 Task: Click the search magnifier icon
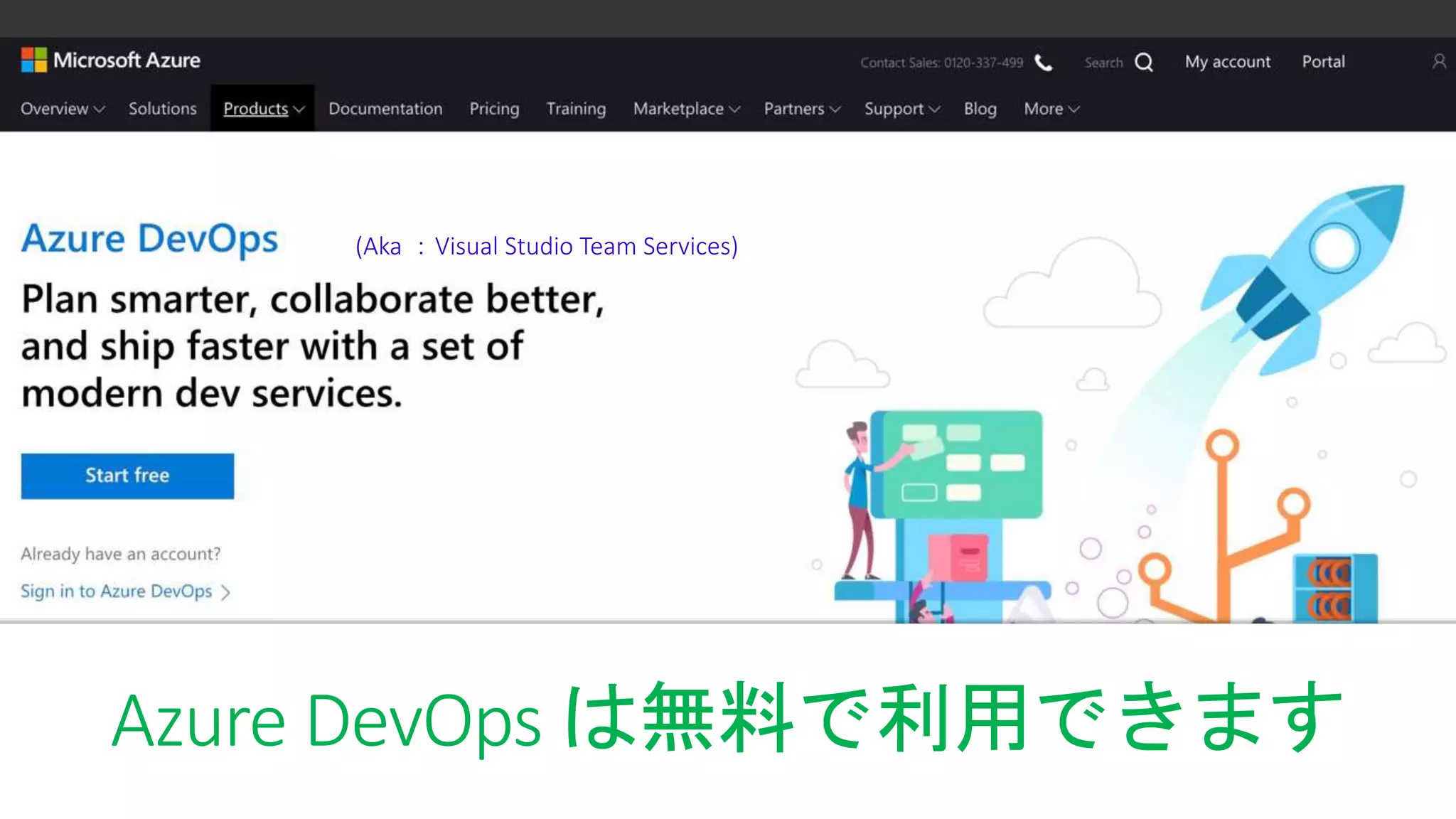coord(1144,63)
